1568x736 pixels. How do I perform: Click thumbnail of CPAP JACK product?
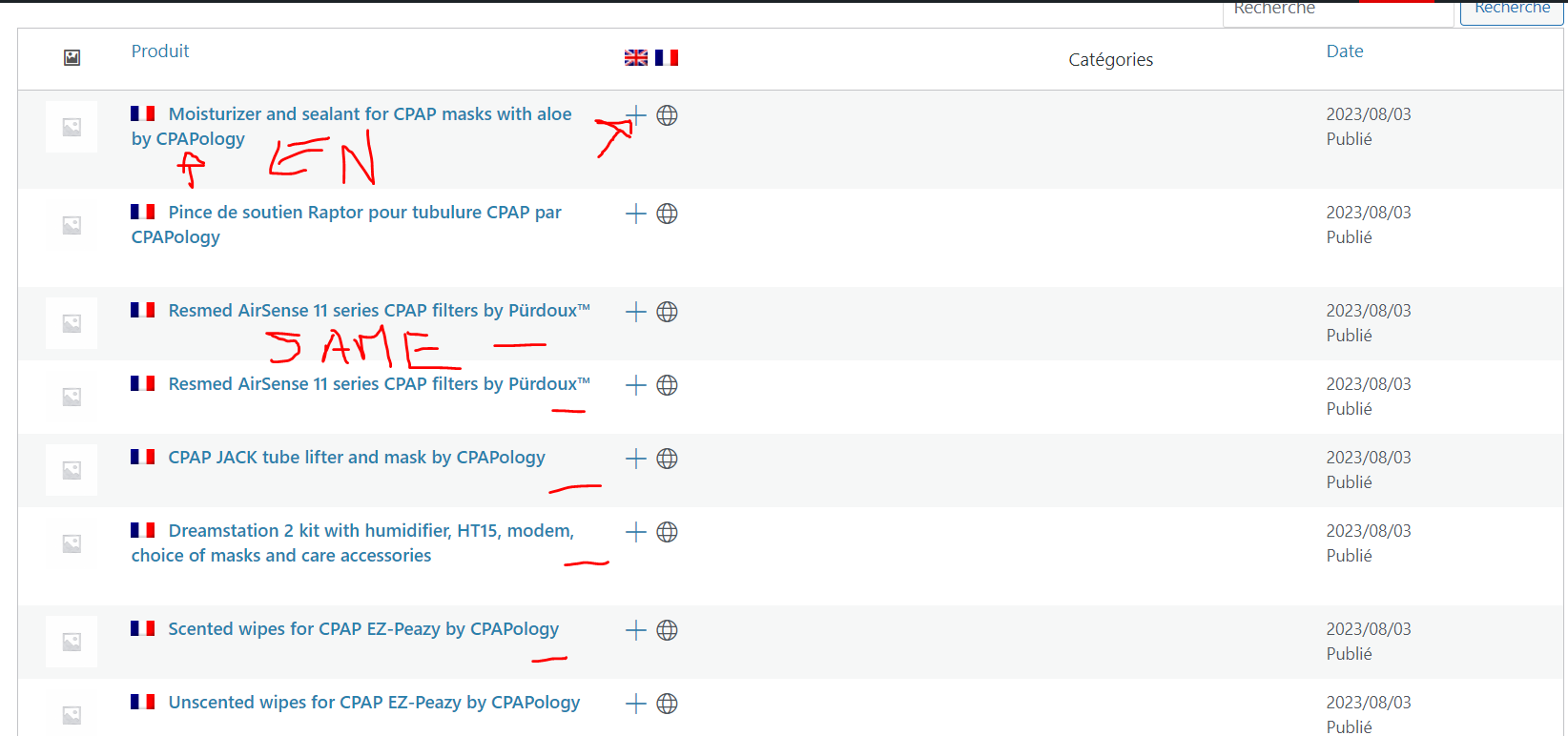(72, 470)
